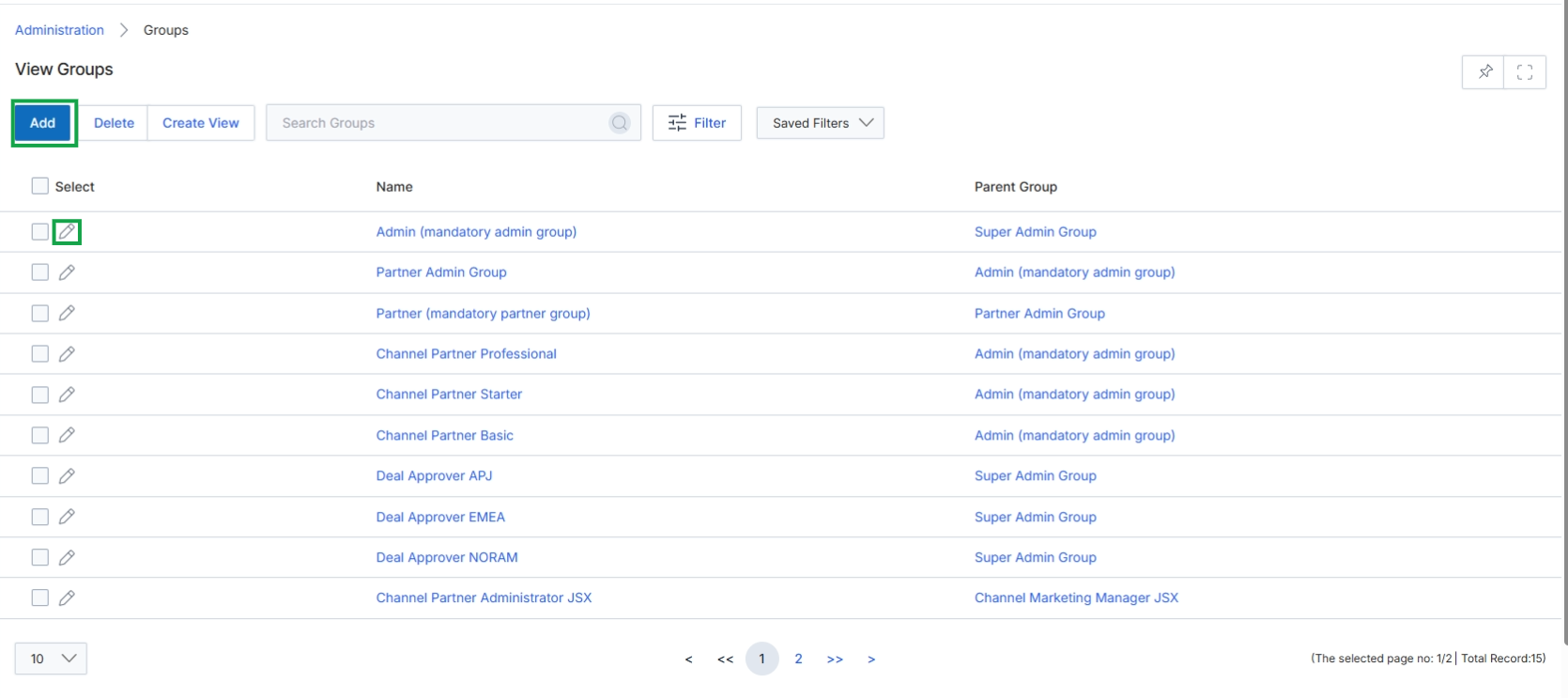The width and height of the screenshot is (1568, 698).
Task: Edit the Partner Admin Group row
Action: [67, 272]
